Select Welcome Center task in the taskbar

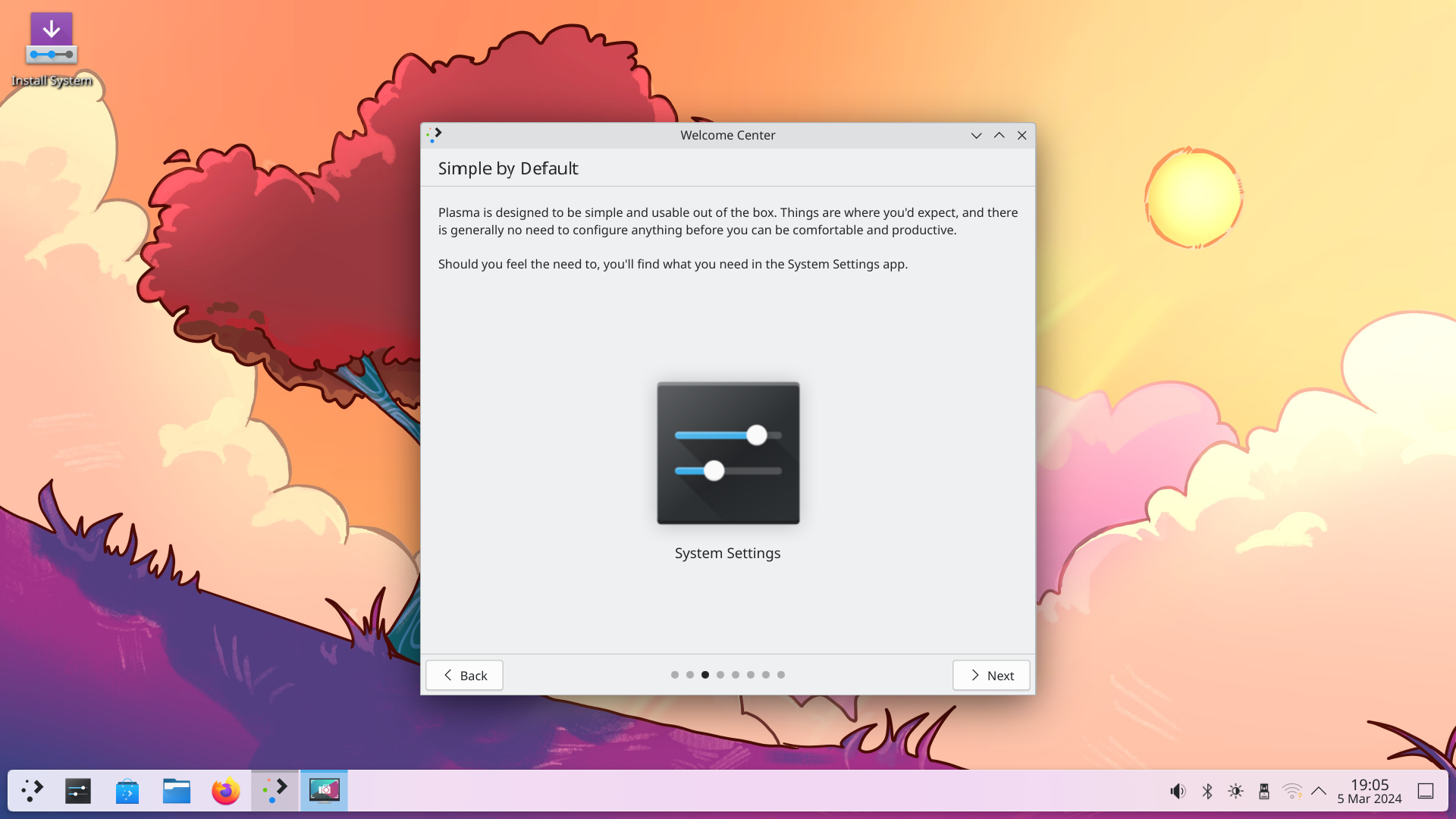pyautogui.click(x=275, y=791)
